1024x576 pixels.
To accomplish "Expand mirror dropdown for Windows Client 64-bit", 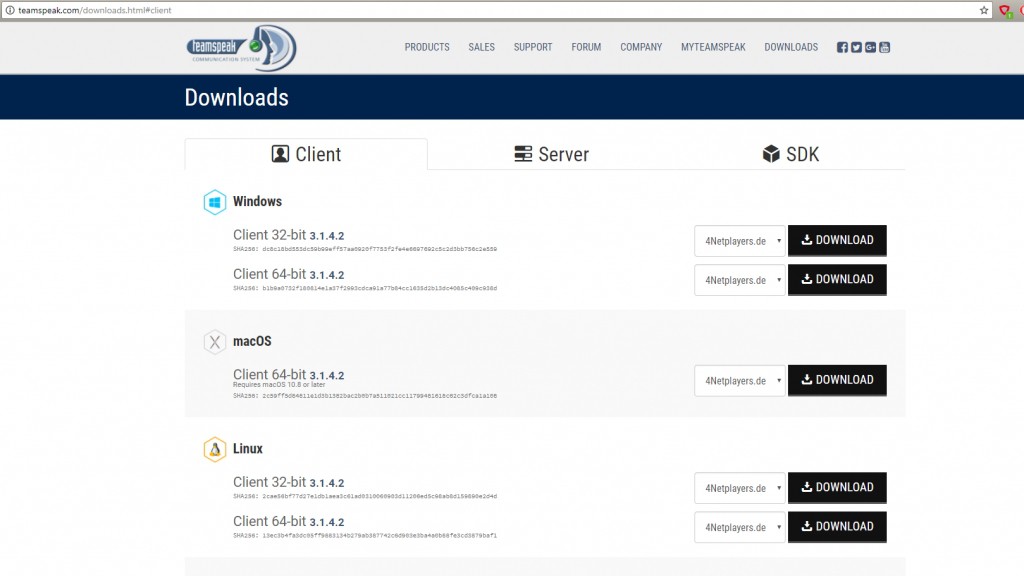I will tap(740, 280).
